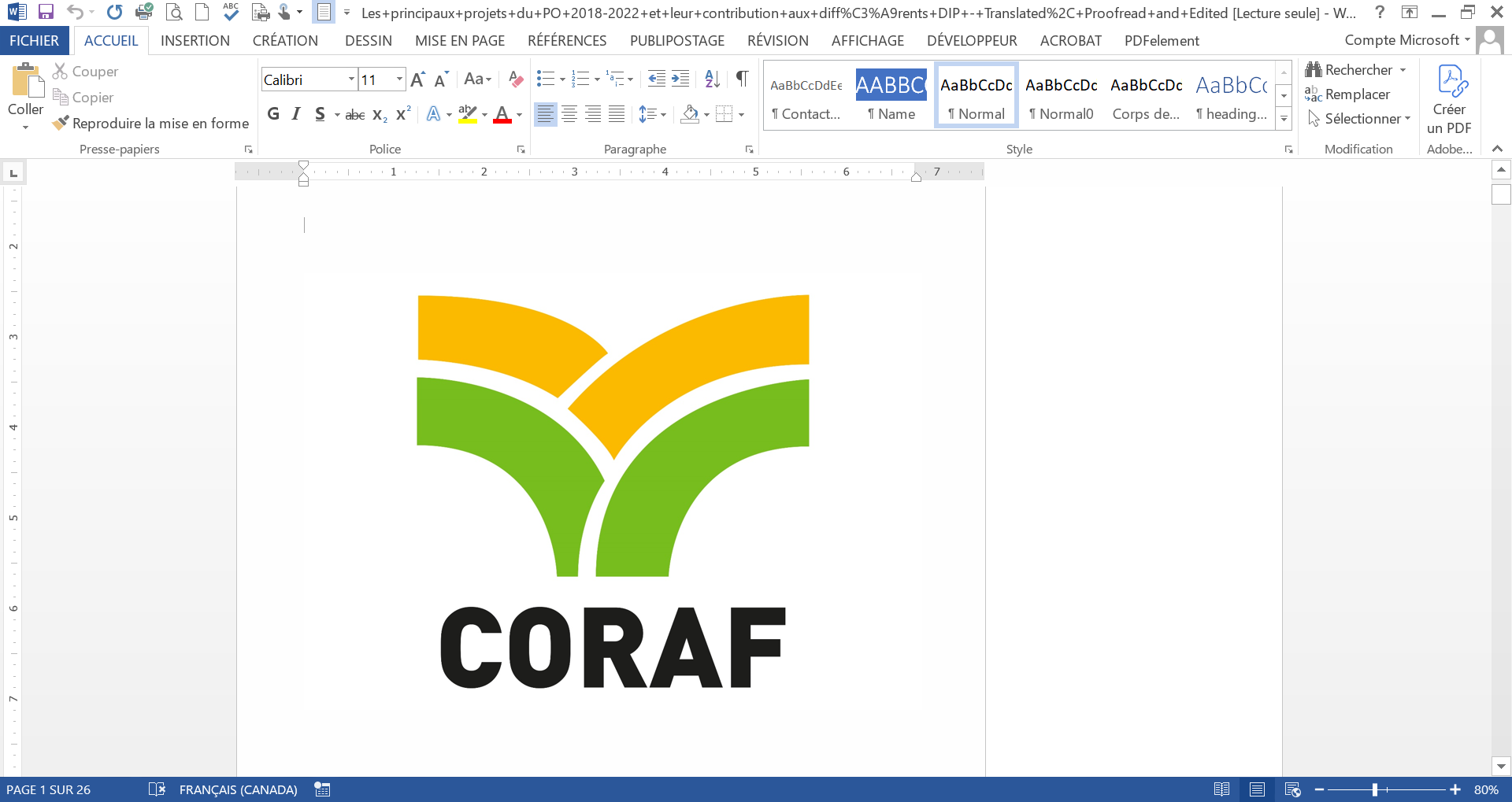Click FRANÇAIS (CANADA) language in status bar

(239, 789)
